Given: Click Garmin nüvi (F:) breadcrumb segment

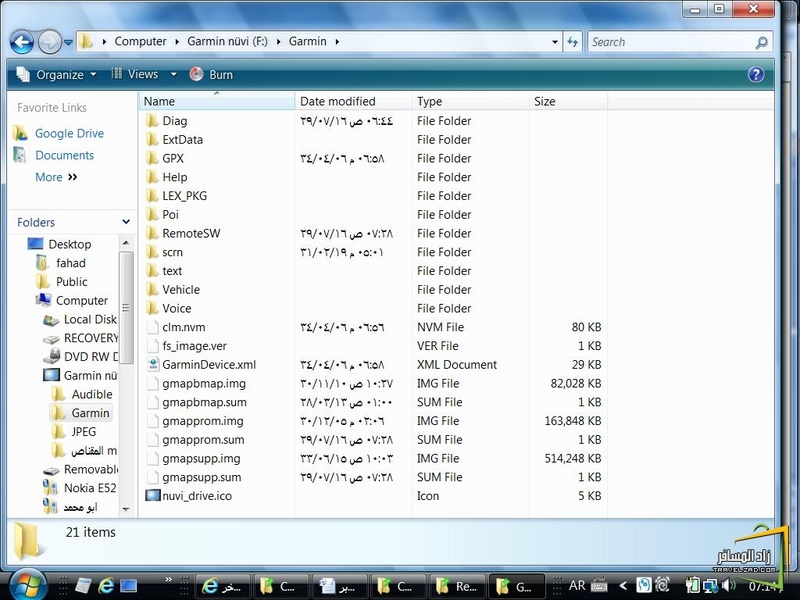Looking at the screenshot, I should pyautogui.click(x=227, y=41).
